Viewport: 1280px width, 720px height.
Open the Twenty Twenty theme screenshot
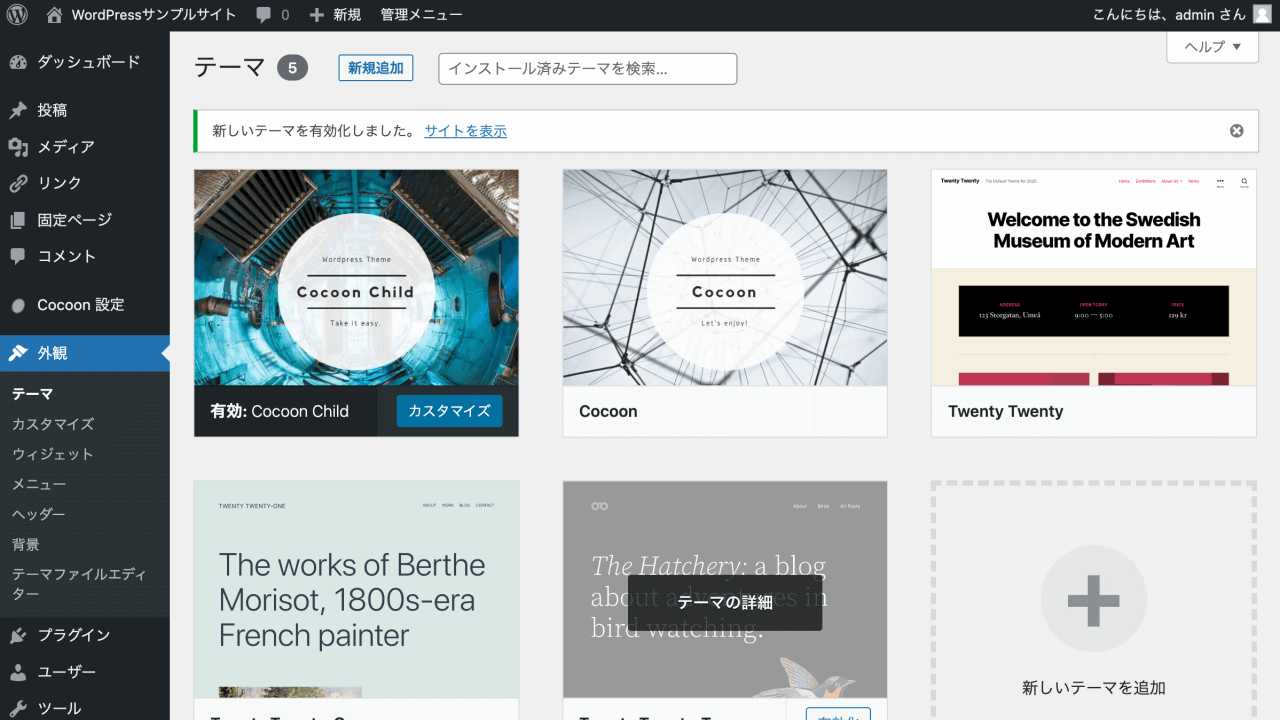[x=1093, y=277]
